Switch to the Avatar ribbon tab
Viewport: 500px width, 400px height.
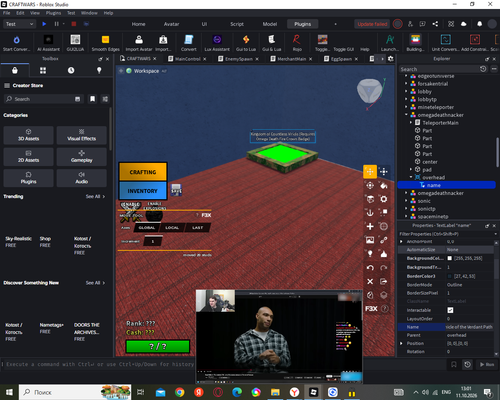[x=171, y=24]
